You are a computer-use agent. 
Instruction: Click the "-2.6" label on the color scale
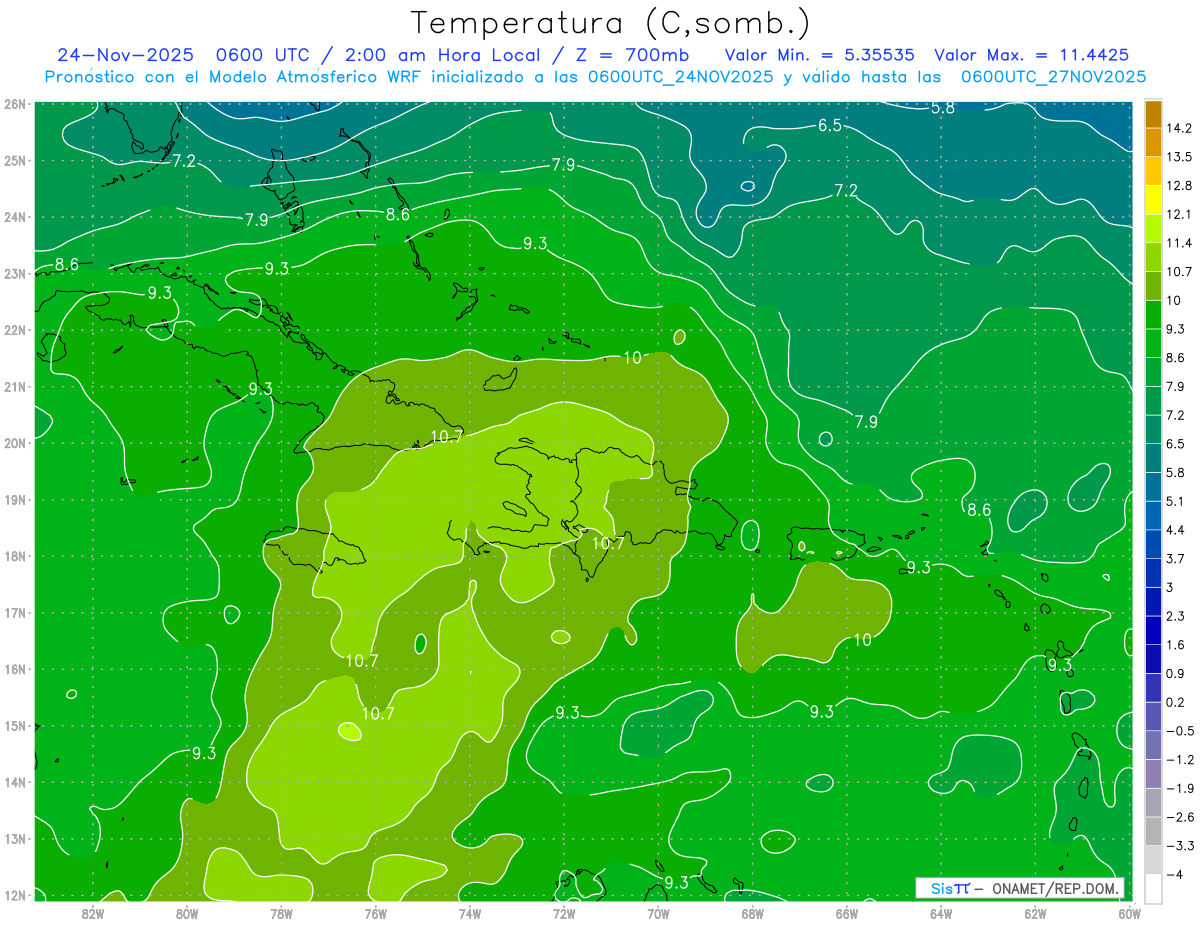pyautogui.click(x=1180, y=818)
